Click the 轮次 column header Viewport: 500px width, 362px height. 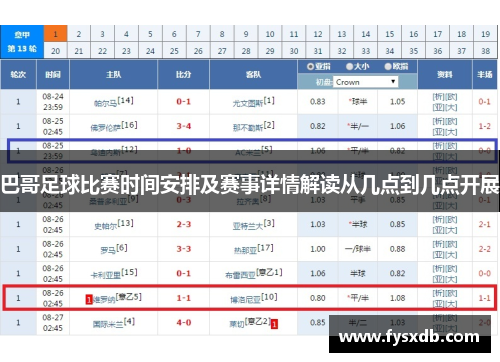click(x=18, y=74)
